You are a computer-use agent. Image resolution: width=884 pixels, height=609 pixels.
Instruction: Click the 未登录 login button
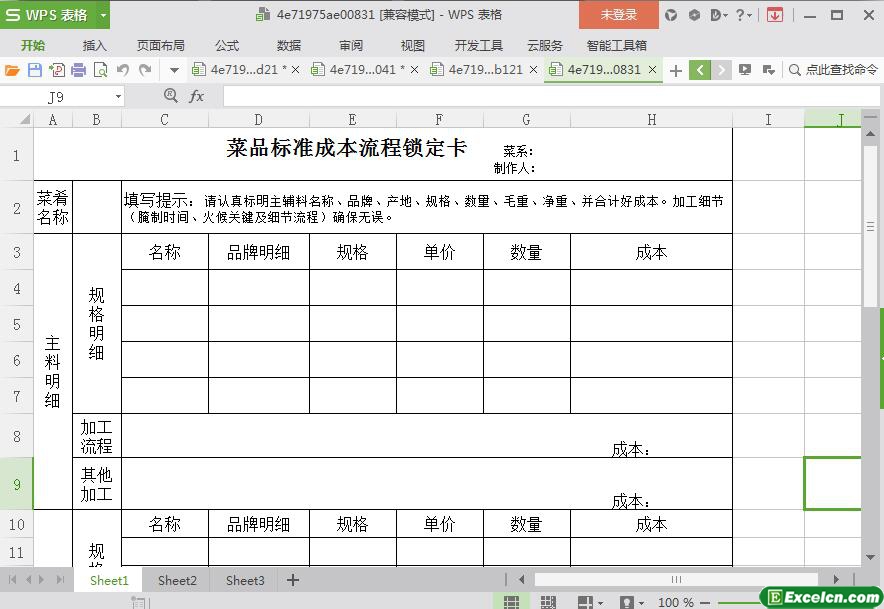618,15
